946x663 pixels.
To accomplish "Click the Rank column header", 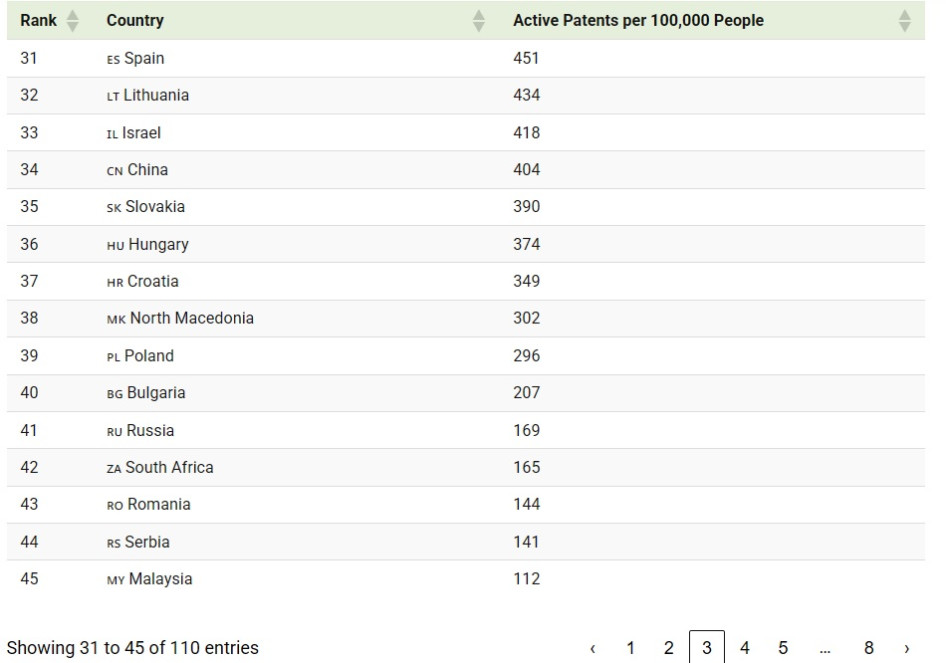I will click(37, 20).
